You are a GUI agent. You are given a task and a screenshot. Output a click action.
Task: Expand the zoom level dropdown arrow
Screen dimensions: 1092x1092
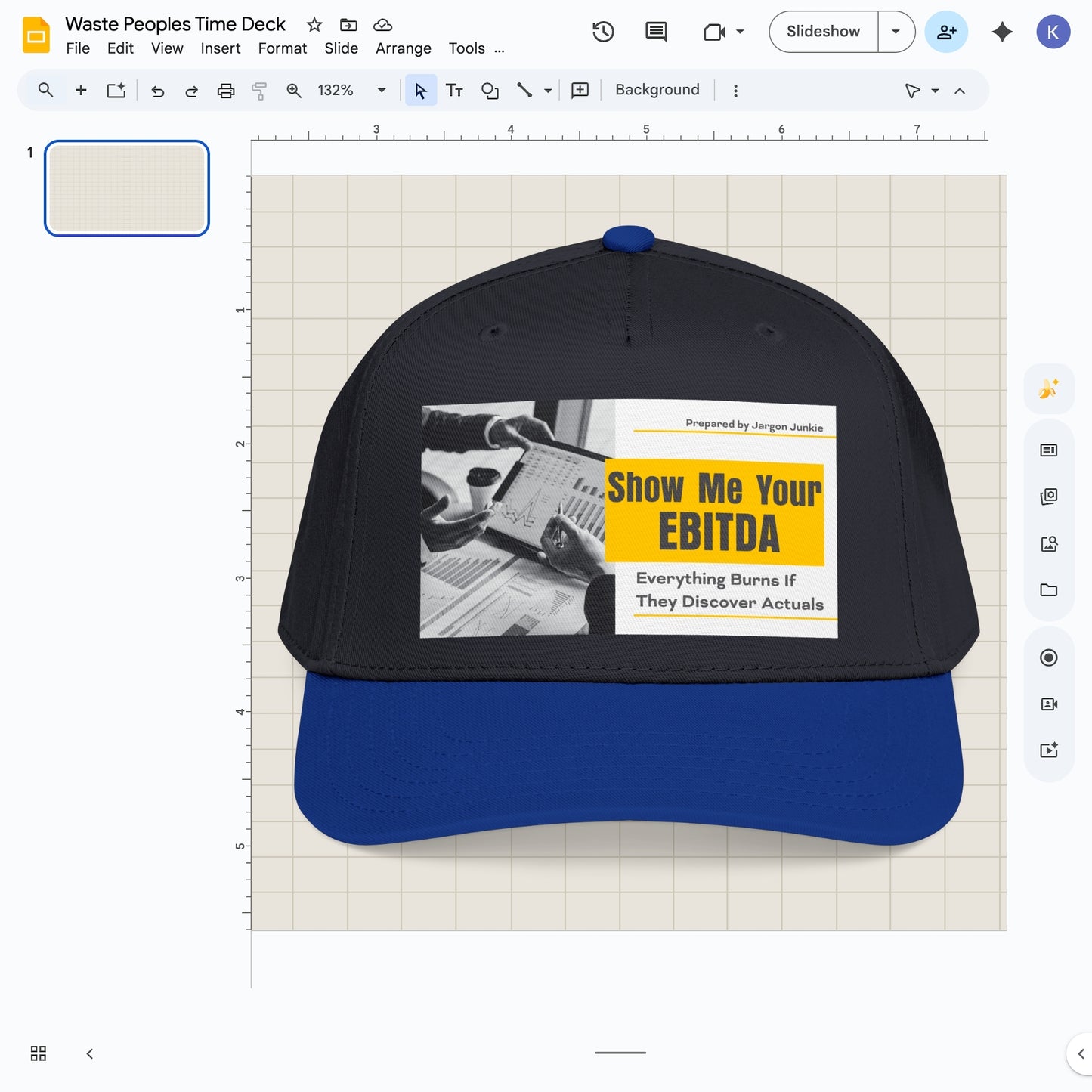coord(382,91)
